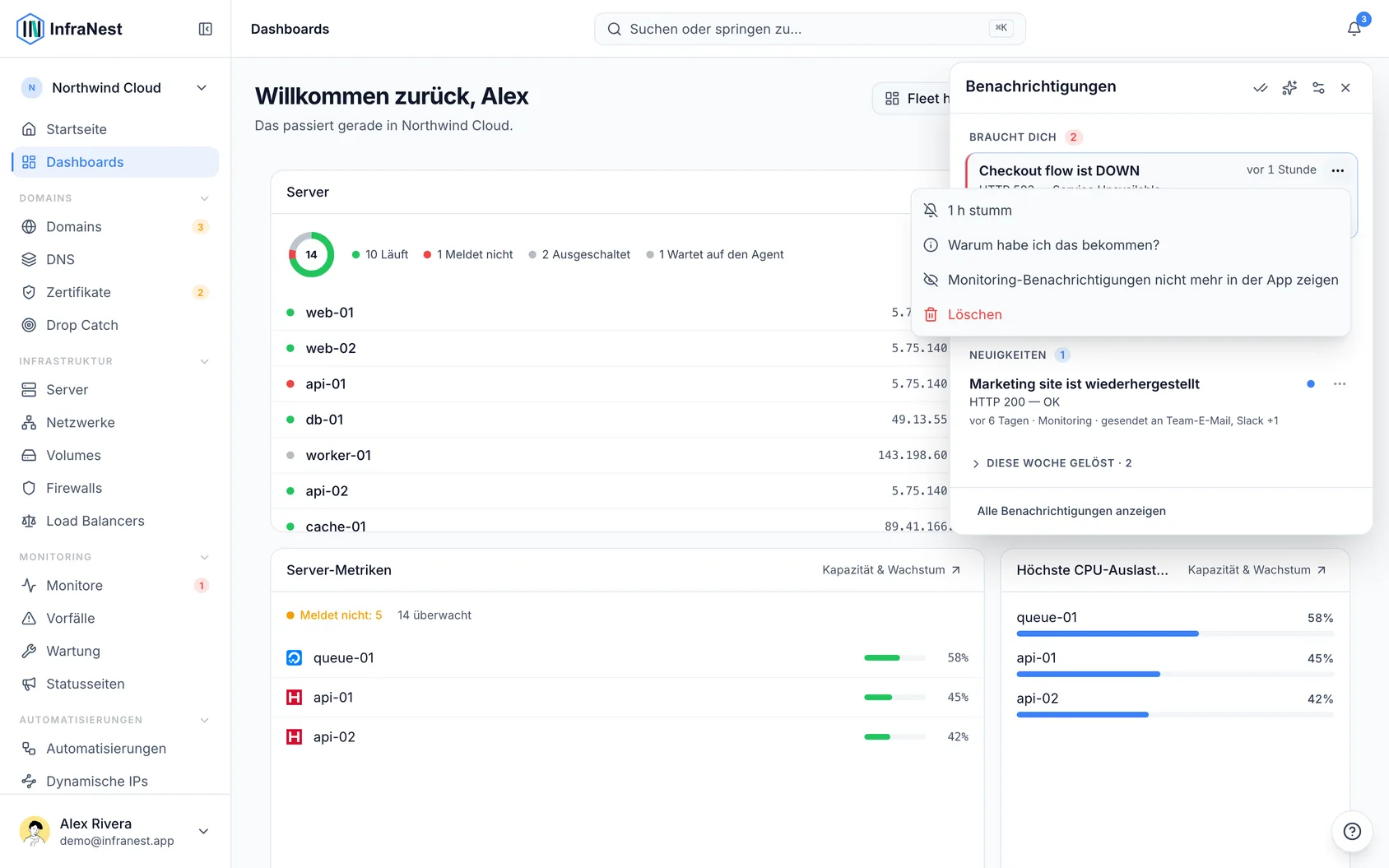Choose 'Warum habe ich das bekommen?'
Viewport: 1389px width, 868px height.
coord(1131,245)
